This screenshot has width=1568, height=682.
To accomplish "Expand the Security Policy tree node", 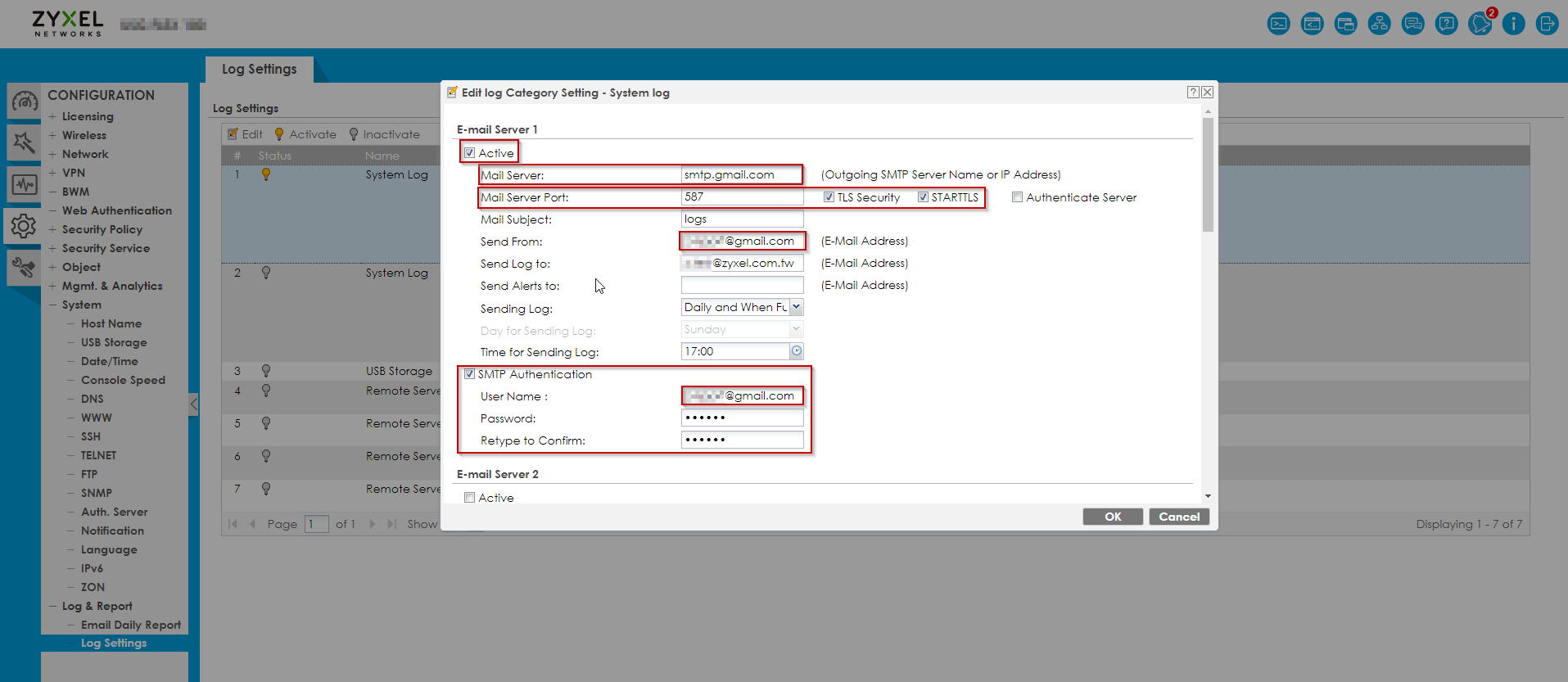I will coord(52,229).
